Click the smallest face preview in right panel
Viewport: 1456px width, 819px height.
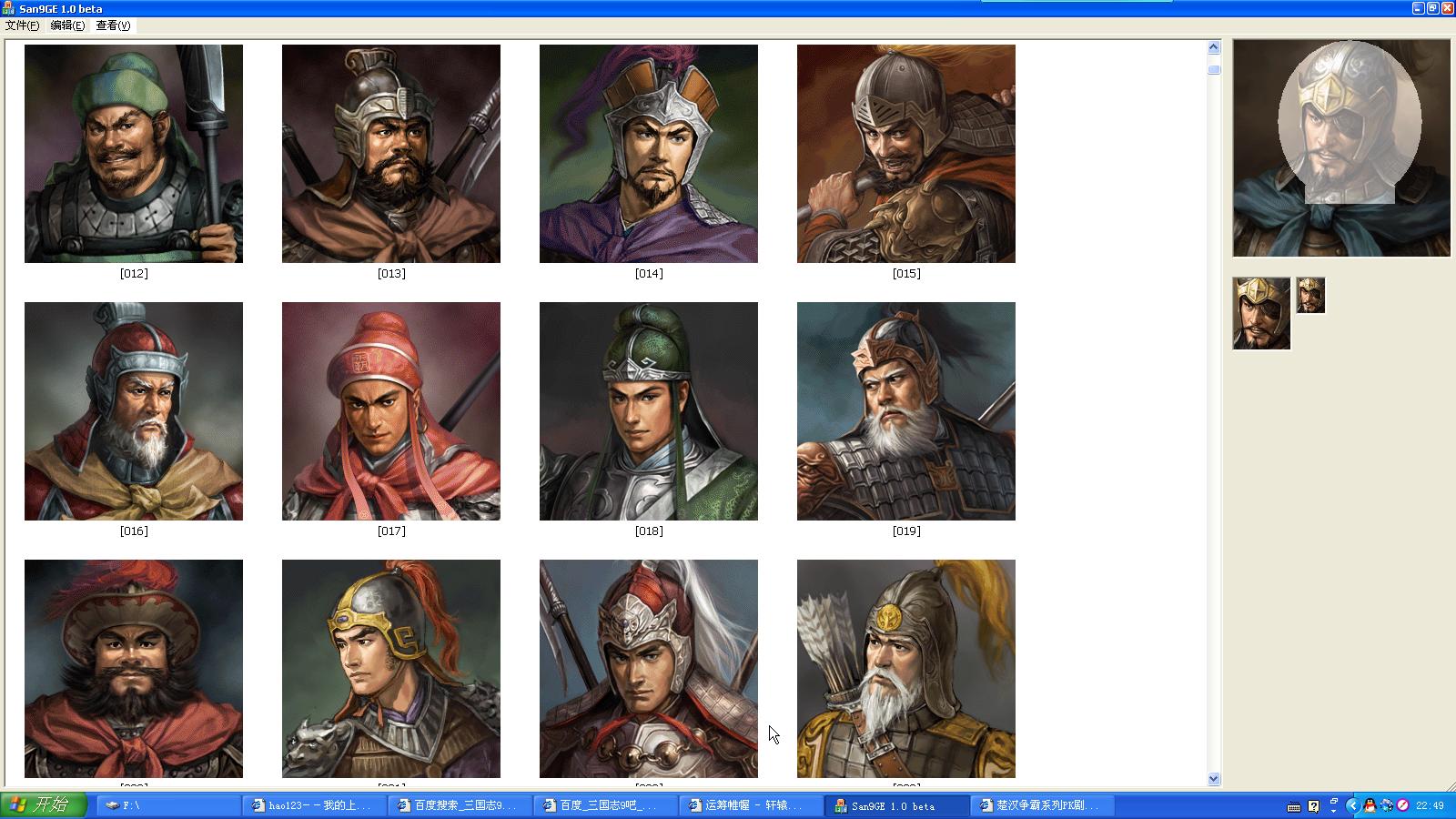coord(1310,296)
